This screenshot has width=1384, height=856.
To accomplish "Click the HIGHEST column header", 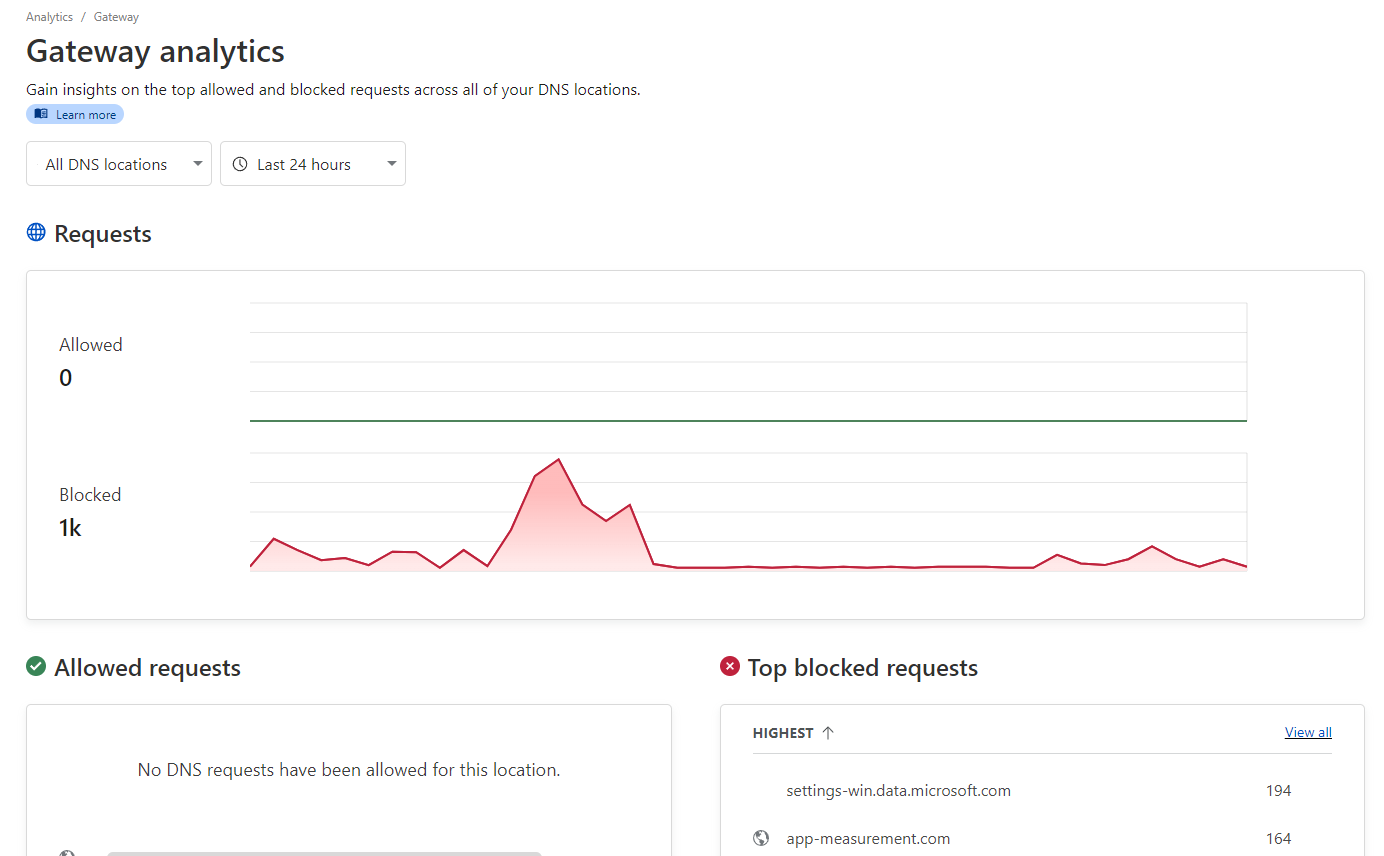I will [x=783, y=733].
